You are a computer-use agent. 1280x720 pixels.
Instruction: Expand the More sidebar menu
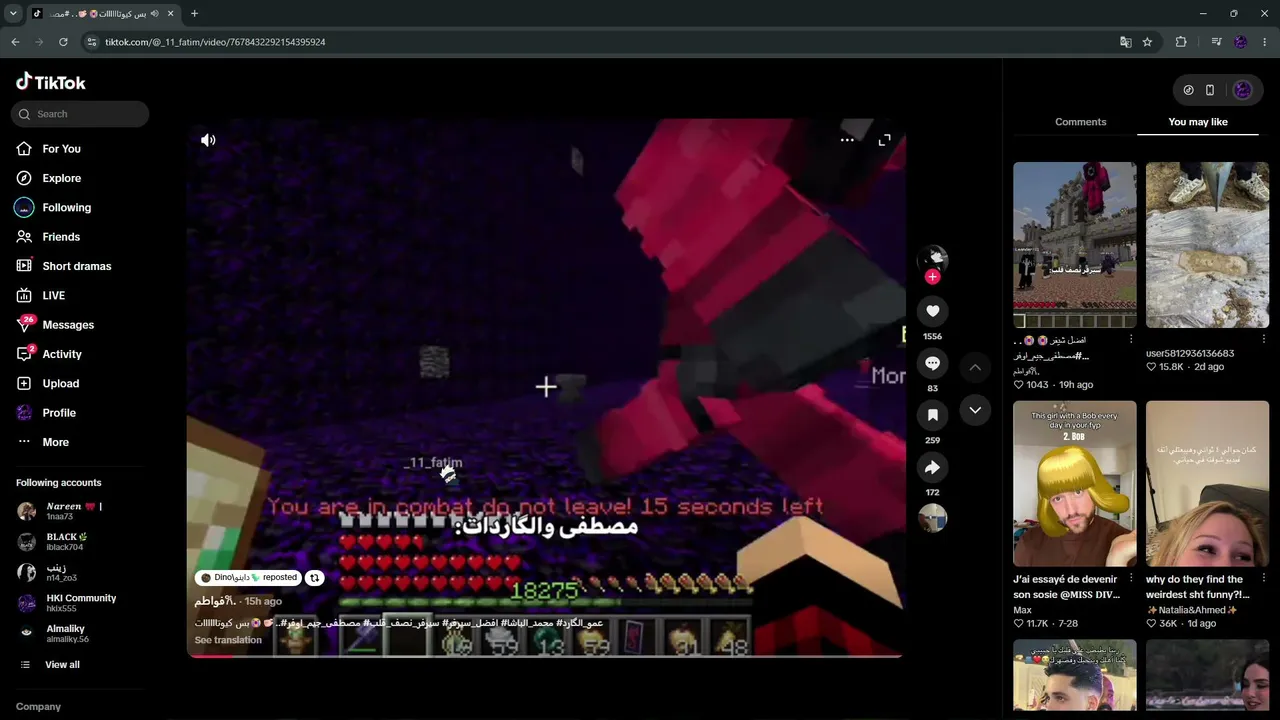point(55,442)
